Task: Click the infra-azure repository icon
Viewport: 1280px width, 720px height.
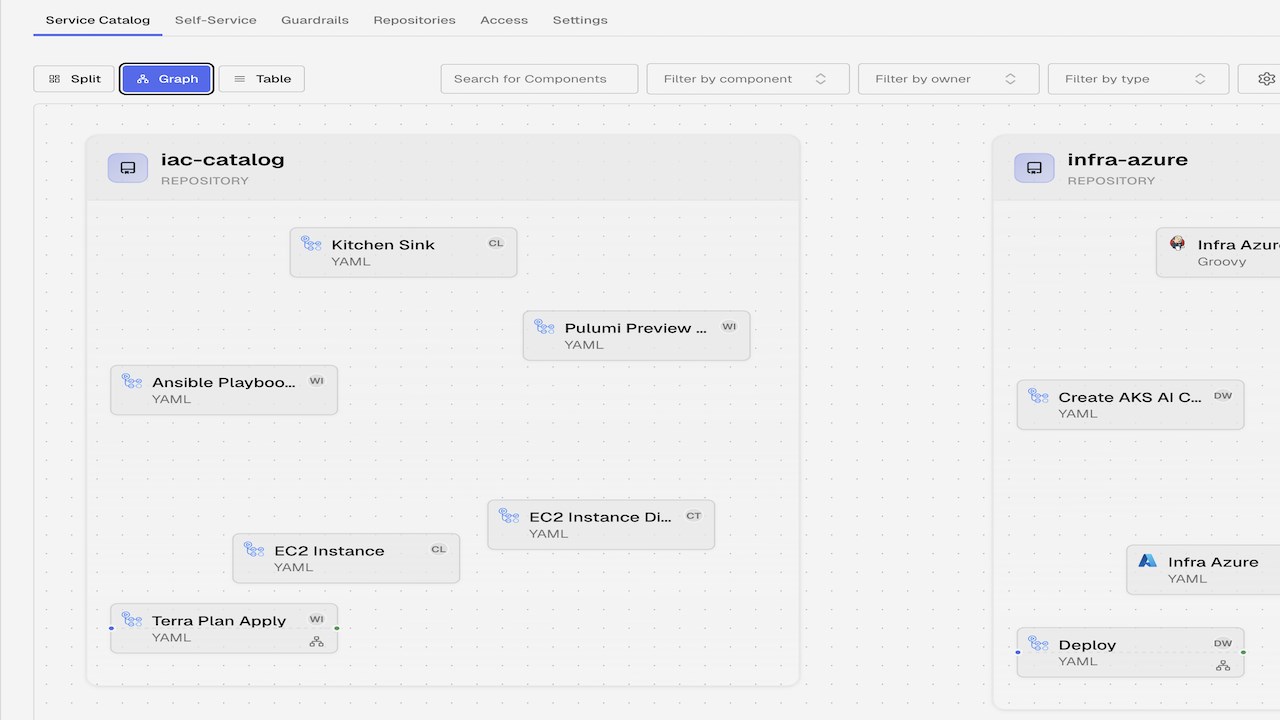Action: coord(1034,168)
